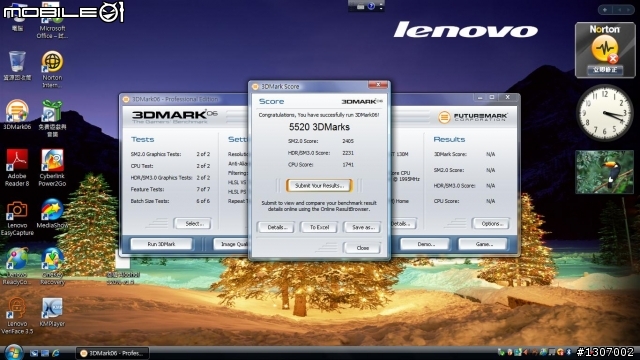Open the Recycle Bin desktop icon
The height and width of the screenshot is (360, 640).
point(17,65)
